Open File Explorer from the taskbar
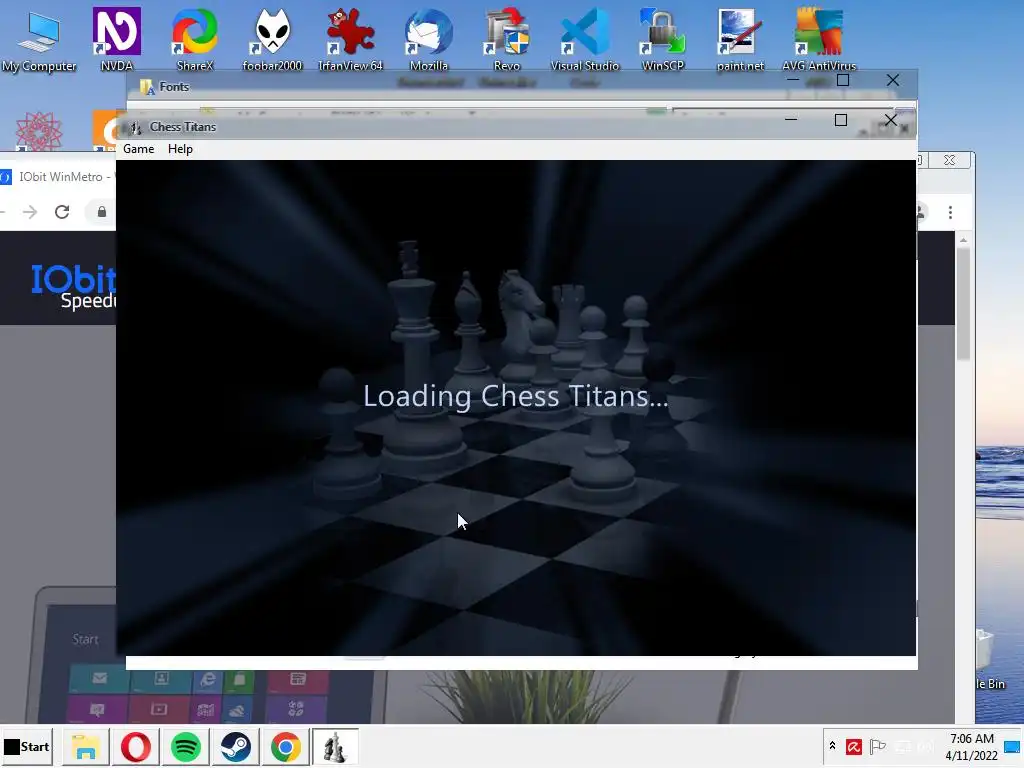1024x768 pixels. [86, 746]
